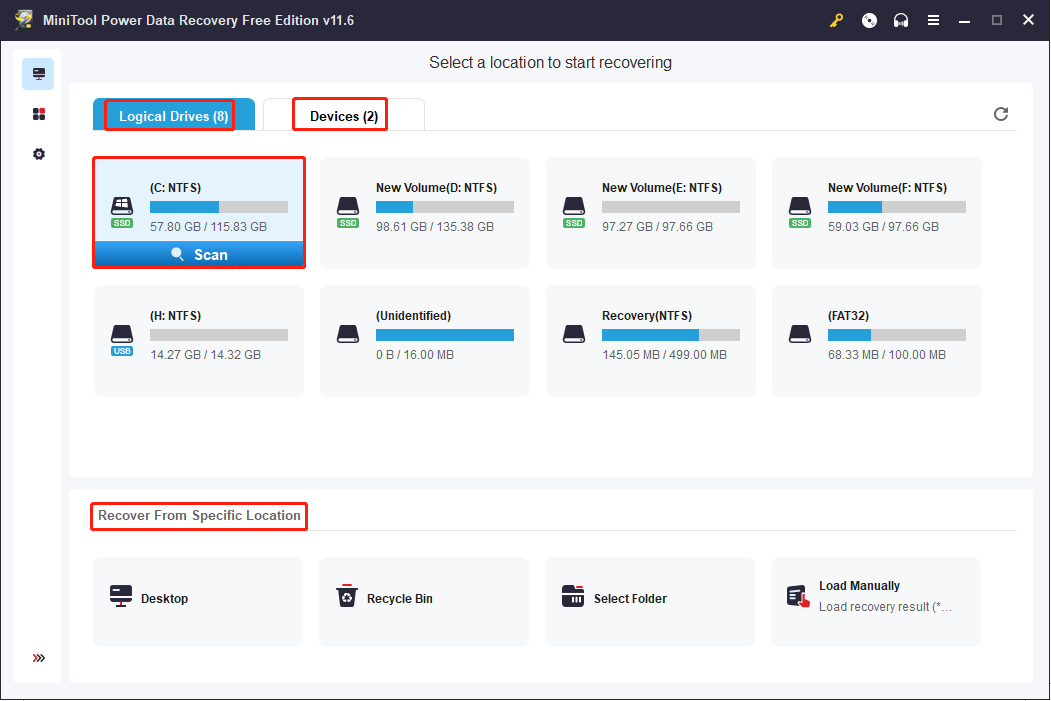1051x701 pixels.
Task: Switch to Logical Drives (8) tab
Action: [174, 115]
